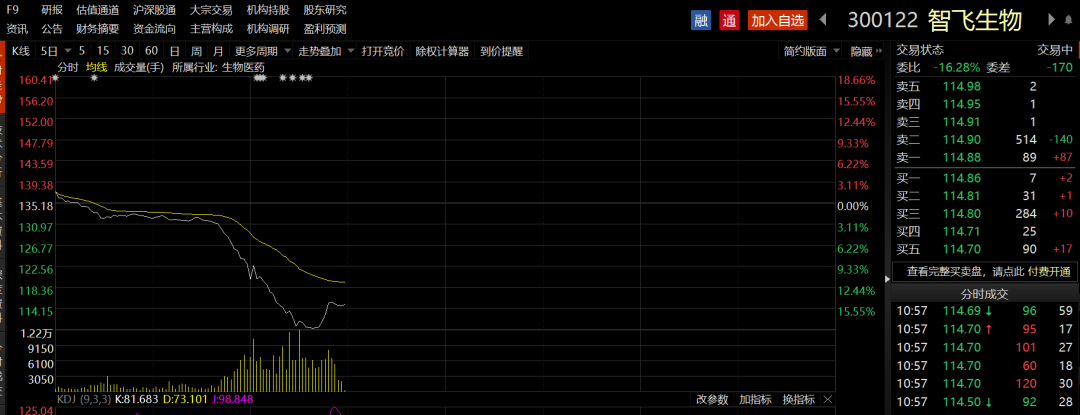The height and width of the screenshot is (415, 1080).
Task: Click the 付费开通 paid subscription link
Action: pos(1050,271)
